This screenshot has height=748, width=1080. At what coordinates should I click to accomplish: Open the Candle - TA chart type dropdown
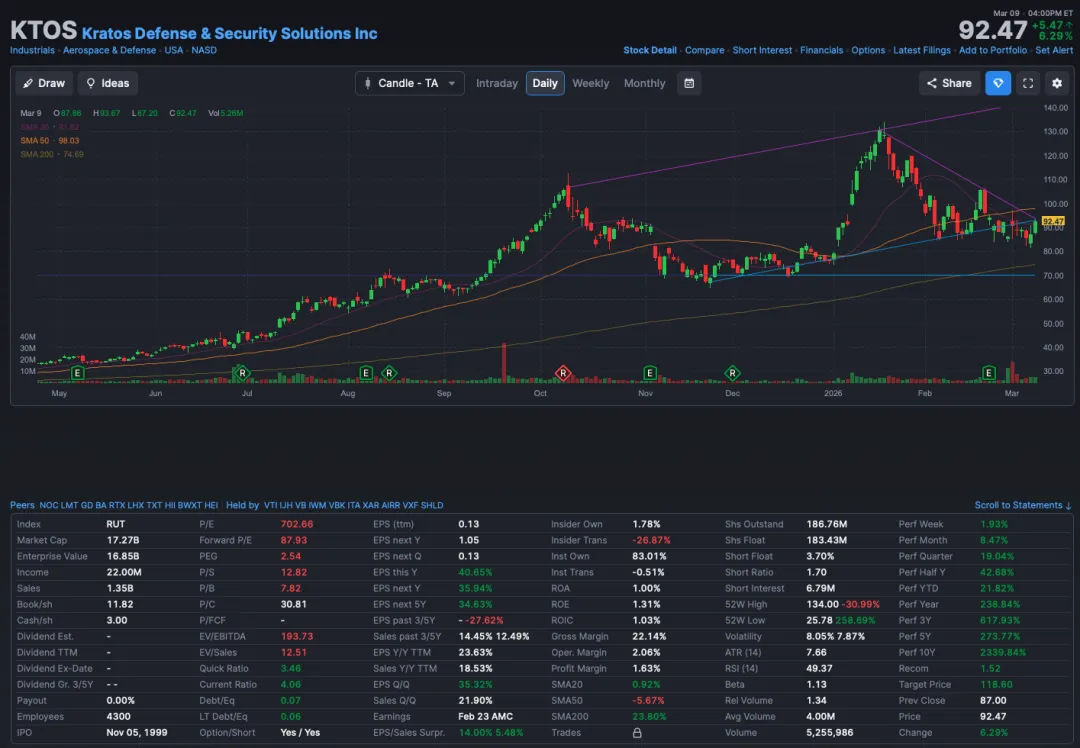[x=410, y=83]
